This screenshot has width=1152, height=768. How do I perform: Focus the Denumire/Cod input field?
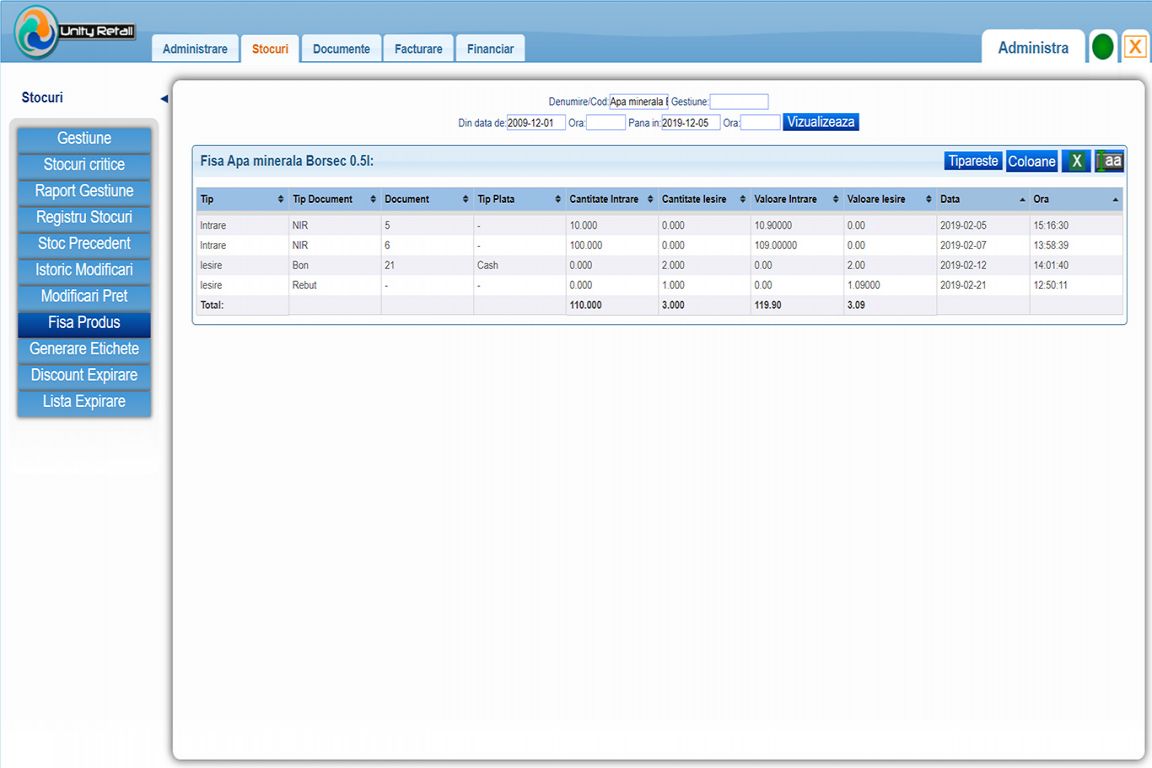(x=638, y=101)
